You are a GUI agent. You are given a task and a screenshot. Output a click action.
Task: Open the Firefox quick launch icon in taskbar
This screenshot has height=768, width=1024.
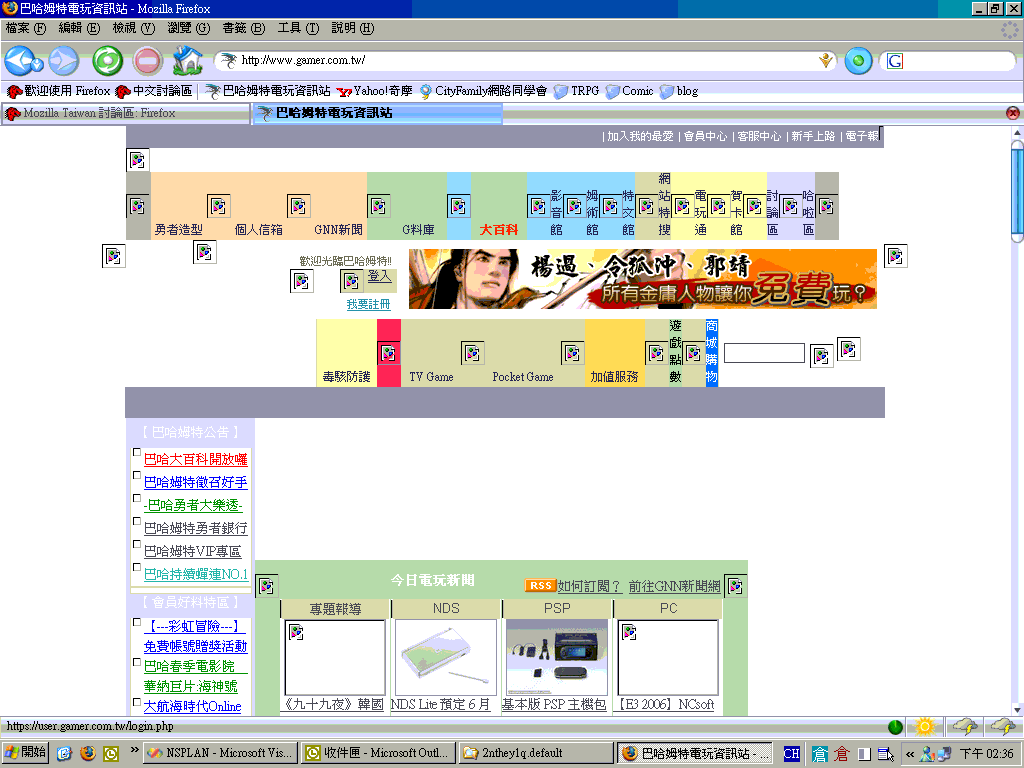pos(87,753)
